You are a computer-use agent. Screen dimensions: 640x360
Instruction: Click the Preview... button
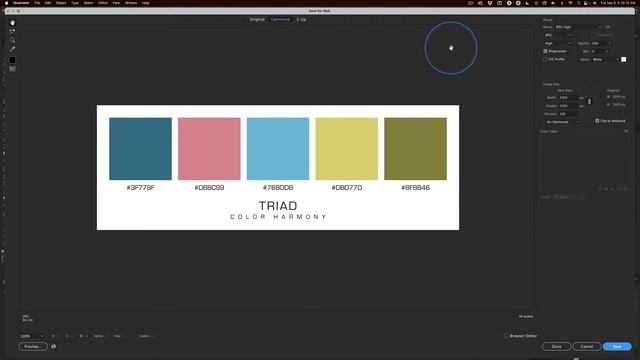point(33,347)
